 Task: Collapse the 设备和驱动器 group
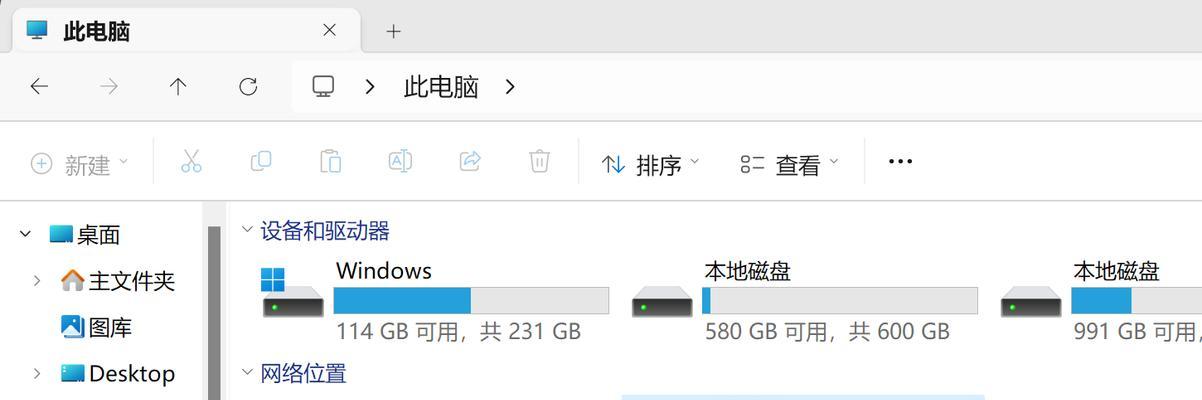point(247,230)
